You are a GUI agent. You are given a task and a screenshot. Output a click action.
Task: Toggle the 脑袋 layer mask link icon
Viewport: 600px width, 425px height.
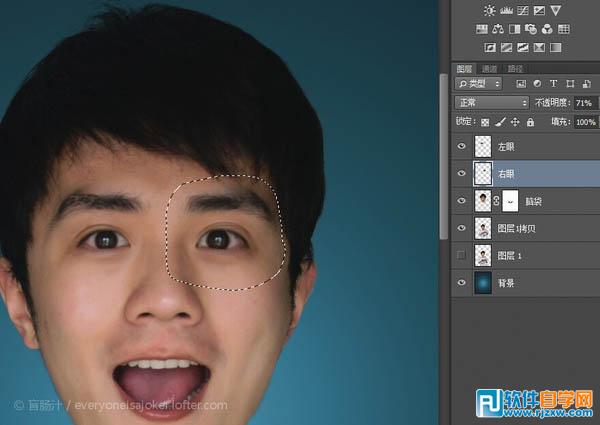496,201
